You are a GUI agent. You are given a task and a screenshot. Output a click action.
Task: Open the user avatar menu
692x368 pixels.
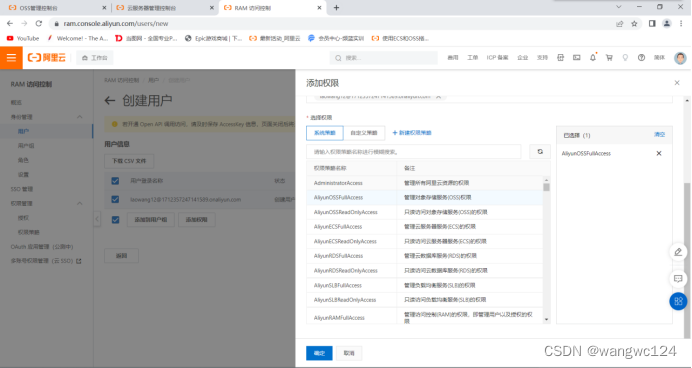[x=680, y=58]
